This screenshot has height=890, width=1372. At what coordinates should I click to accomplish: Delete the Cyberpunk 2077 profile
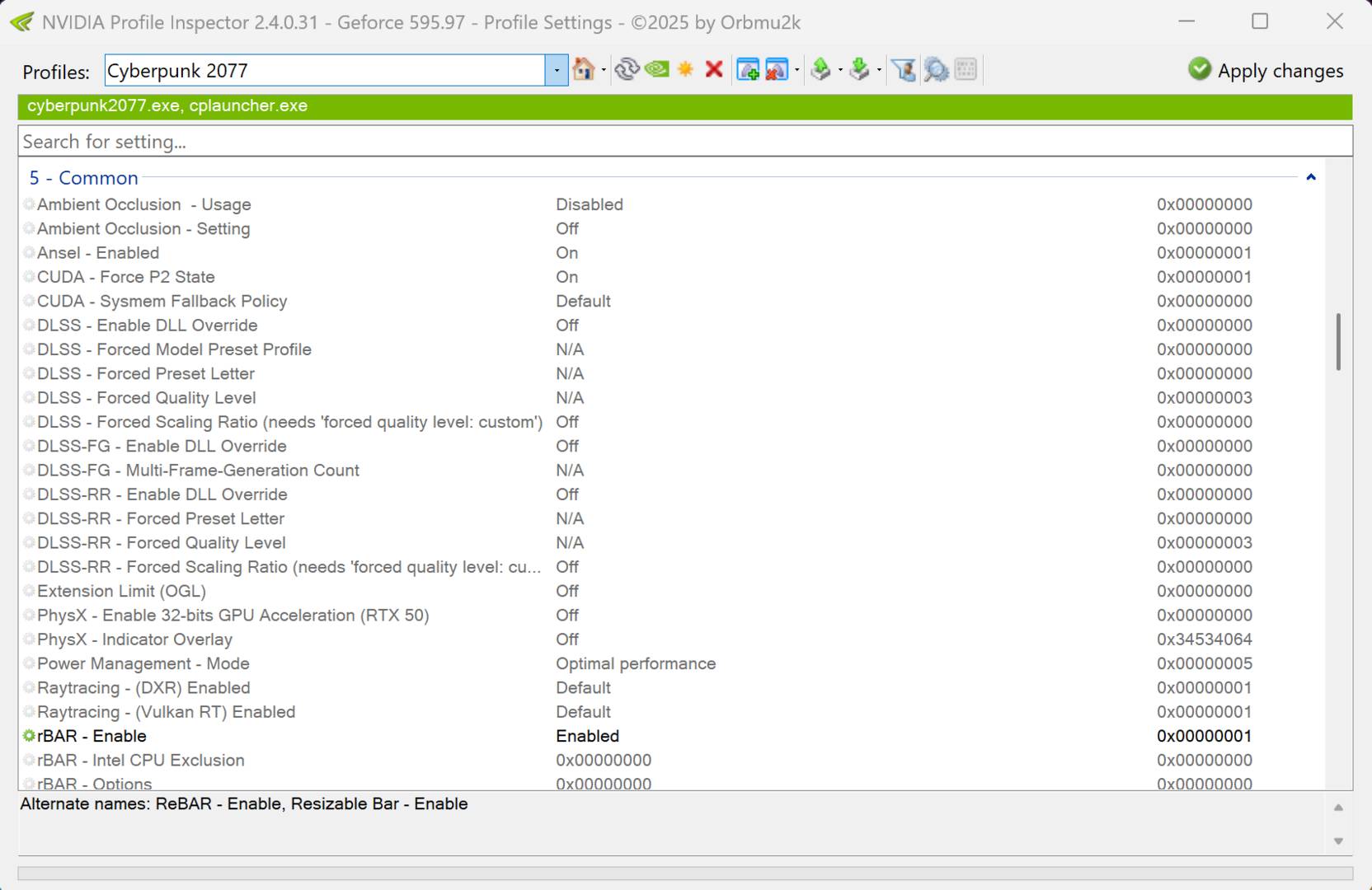(714, 70)
